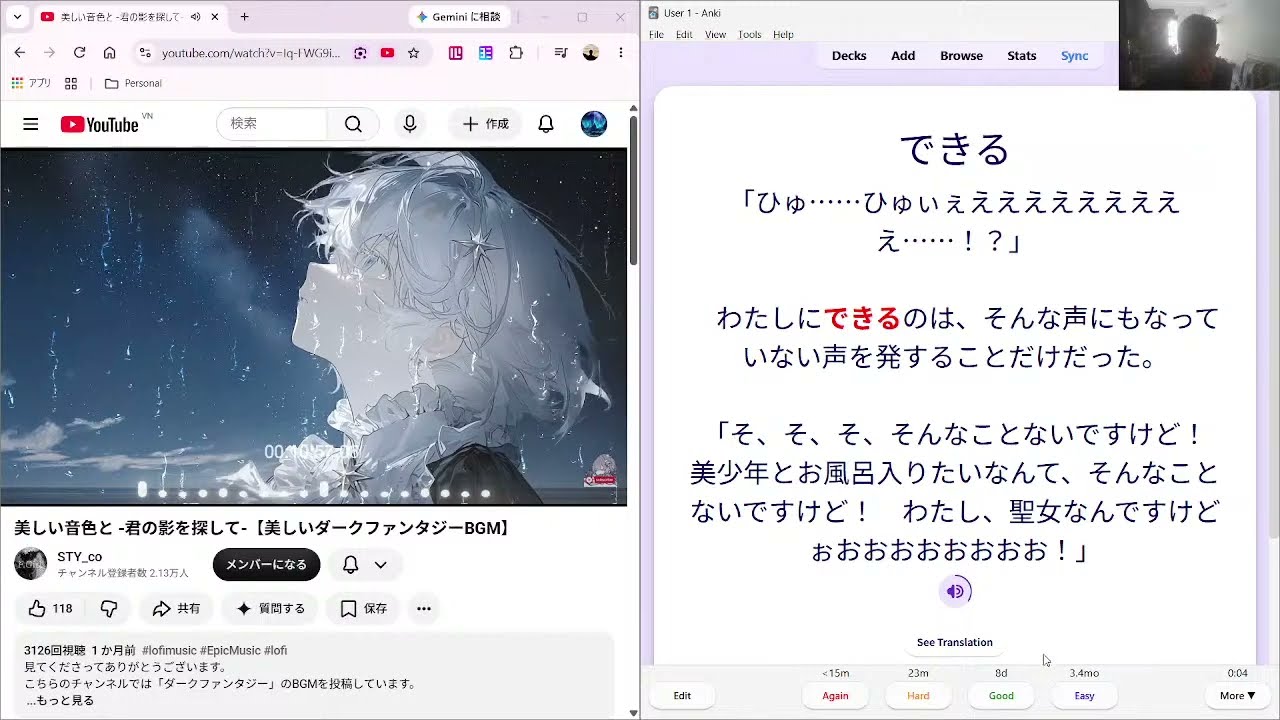Click the 作成 create button
The image size is (1280, 720).
(485, 124)
